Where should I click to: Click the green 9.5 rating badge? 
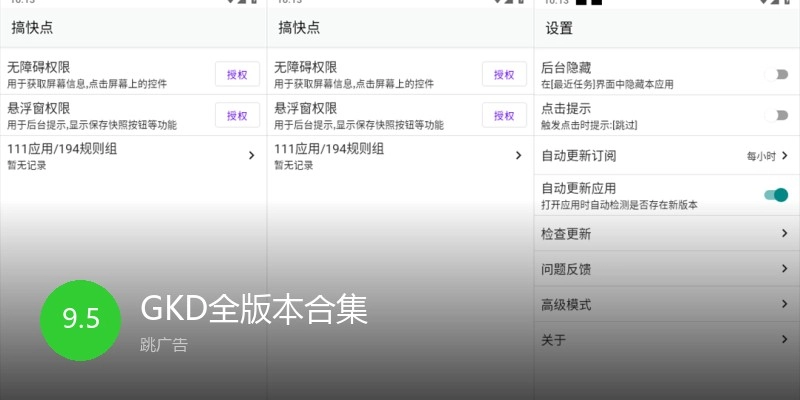click(81, 320)
